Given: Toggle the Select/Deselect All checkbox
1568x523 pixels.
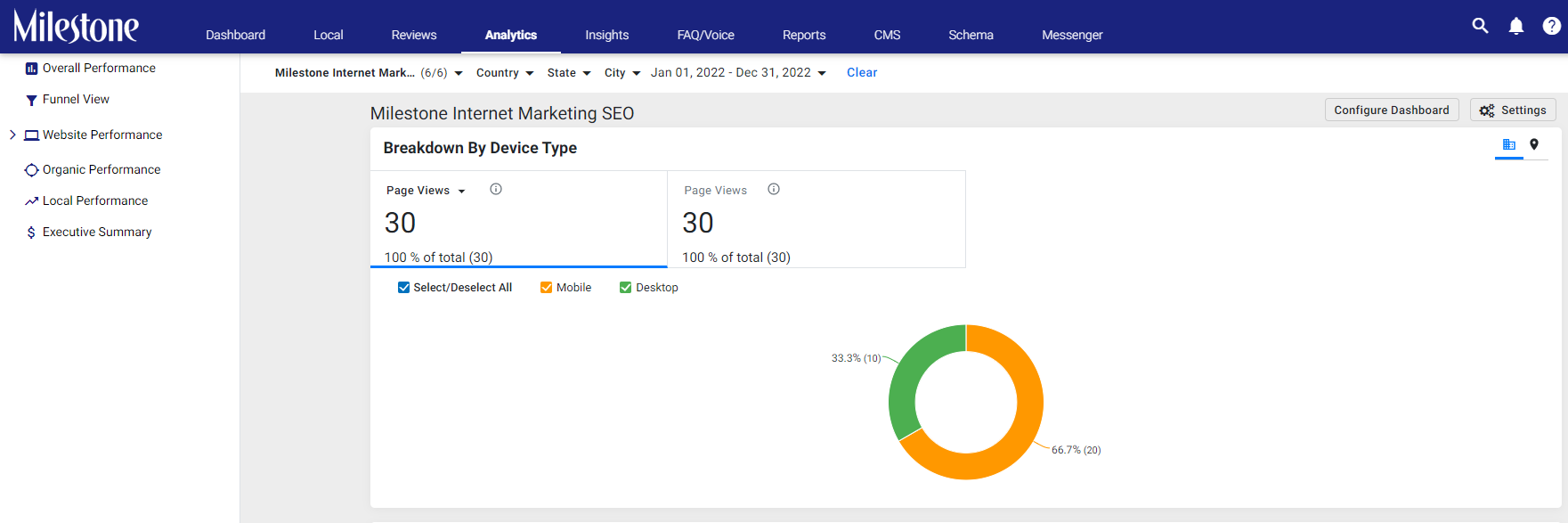Looking at the screenshot, I should tap(403, 287).
